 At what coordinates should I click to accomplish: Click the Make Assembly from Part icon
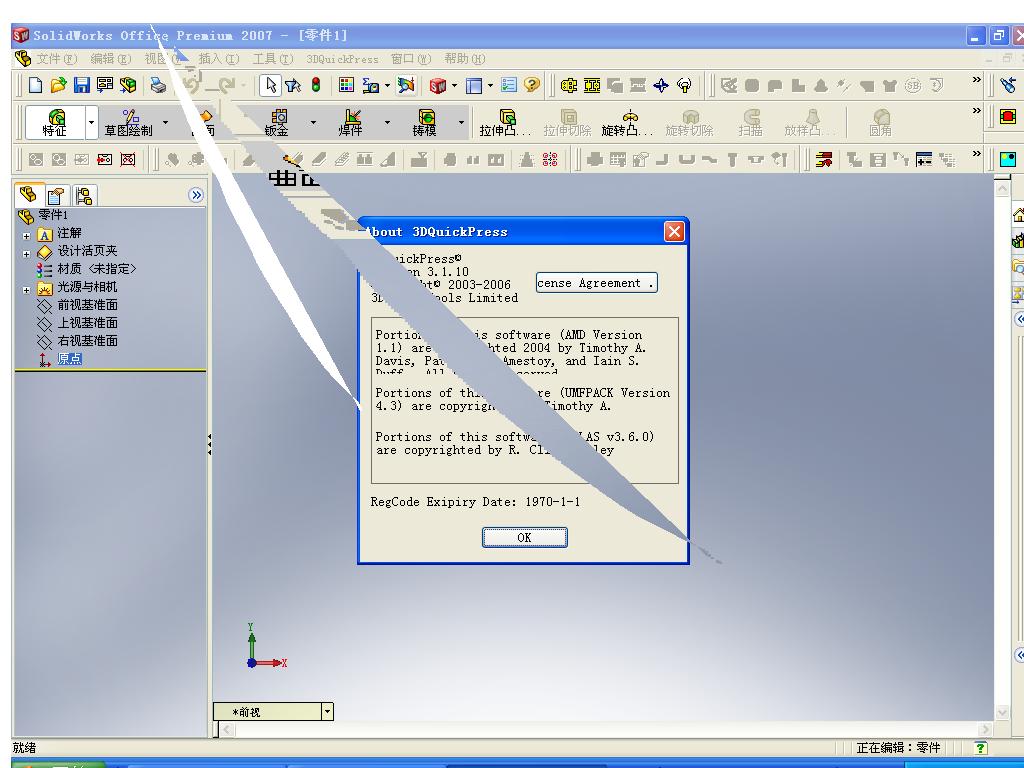pyautogui.click(x=129, y=85)
